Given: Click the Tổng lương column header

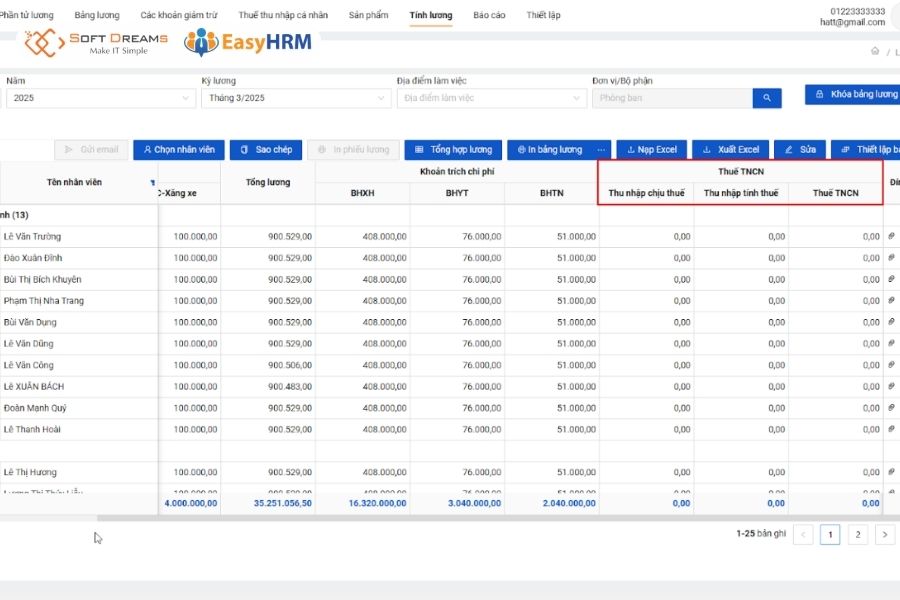Looking at the screenshot, I should (268, 182).
